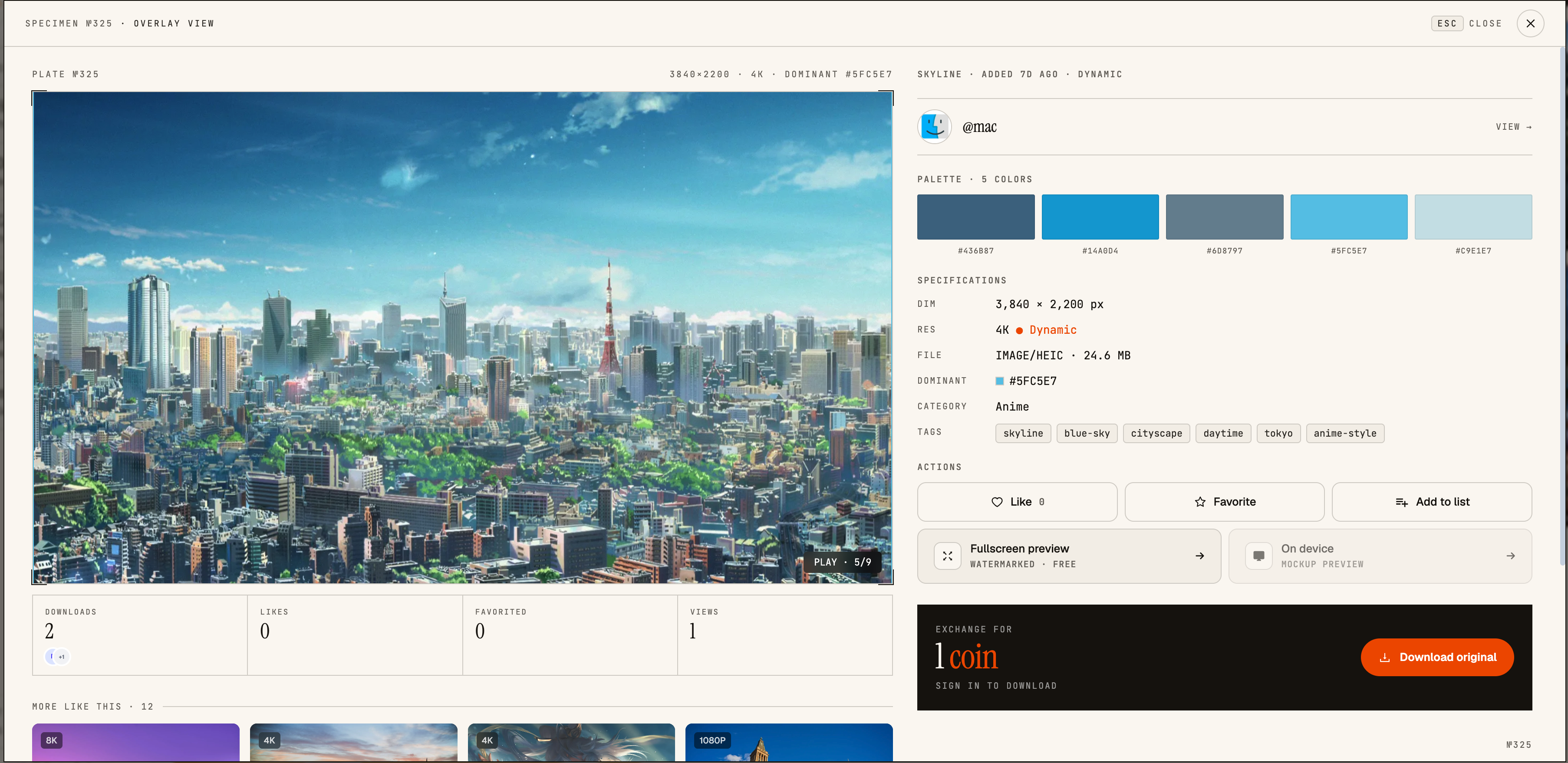Open the @mac user avatar

pyautogui.click(x=934, y=127)
